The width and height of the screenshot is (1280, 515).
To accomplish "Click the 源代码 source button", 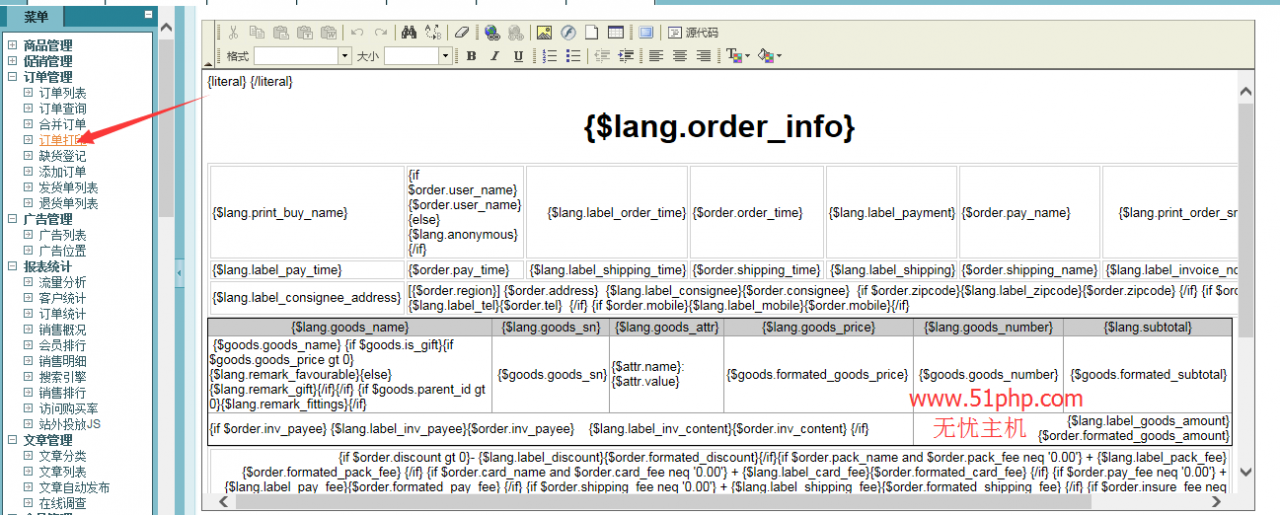I will click(692, 32).
